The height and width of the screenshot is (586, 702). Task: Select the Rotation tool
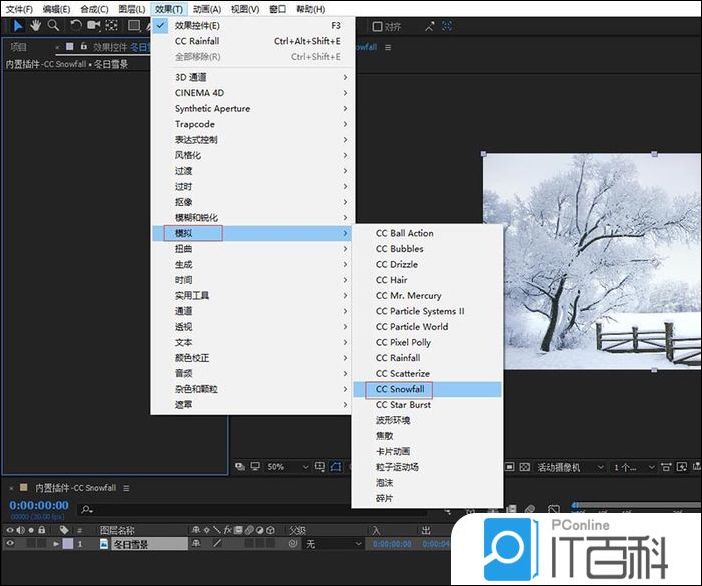click(76, 26)
